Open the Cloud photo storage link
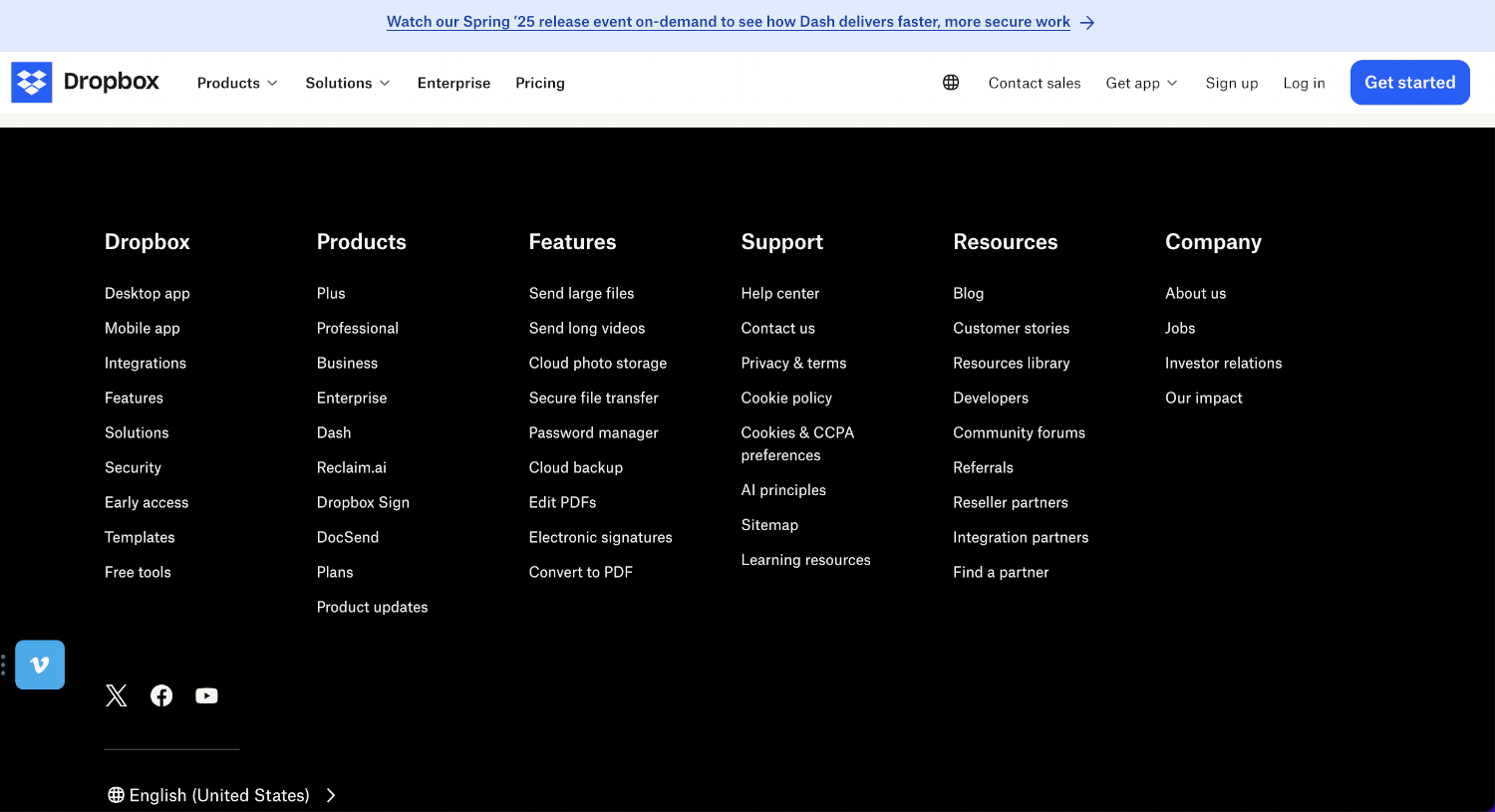Image resolution: width=1495 pixels, height=812 pixels. 598,363
